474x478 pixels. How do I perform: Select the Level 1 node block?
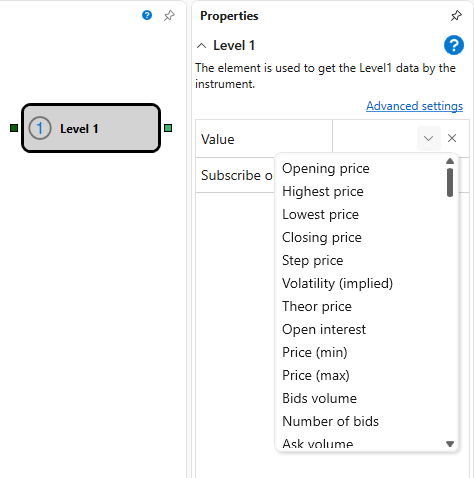pos(91,128)
